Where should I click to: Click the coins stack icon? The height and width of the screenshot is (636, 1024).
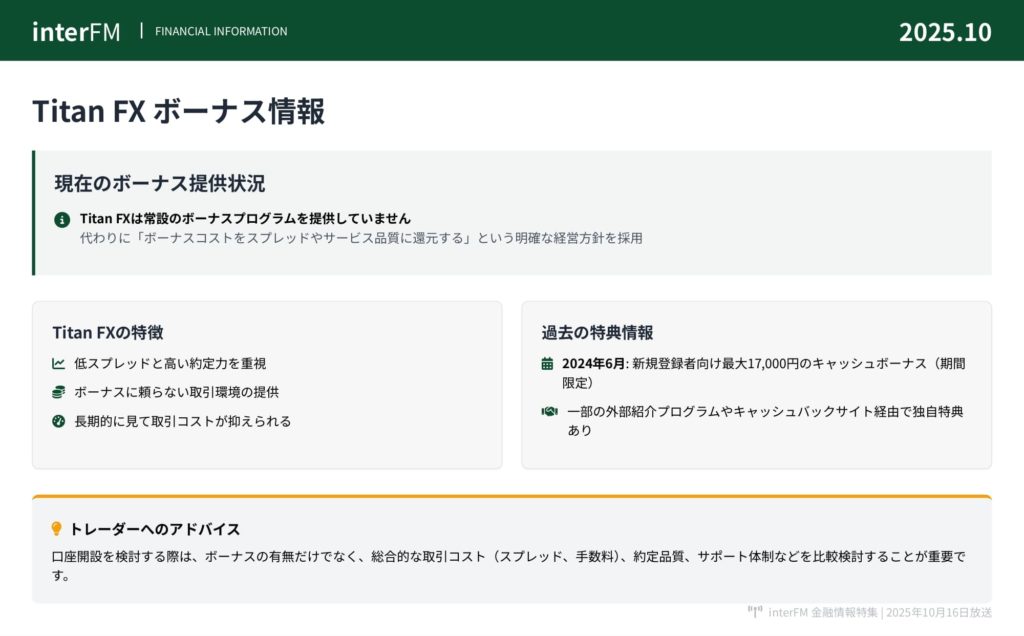coord(59,392)
